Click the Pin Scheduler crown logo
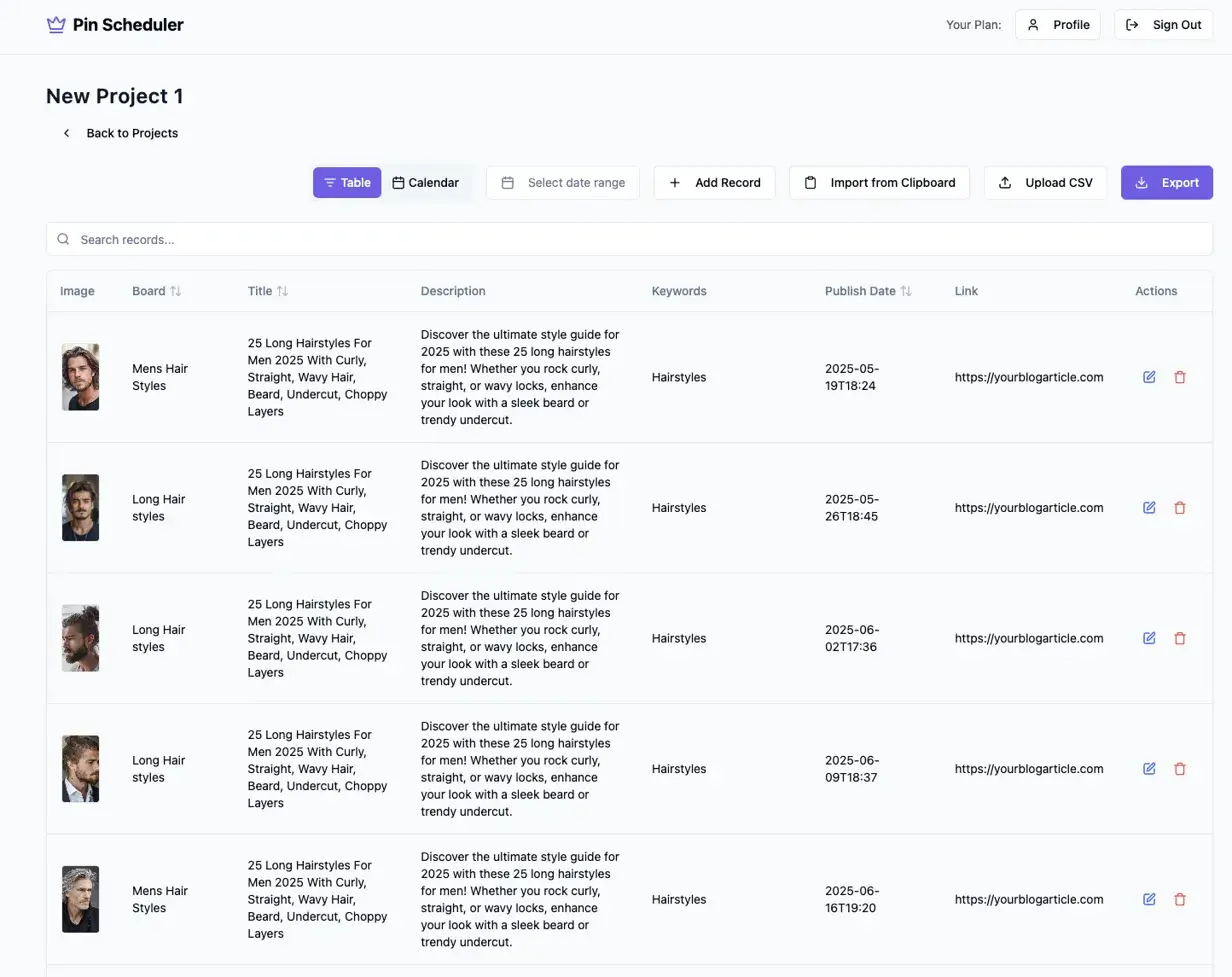The height and width of the screenshot is (977, 1232). (56, 25)
